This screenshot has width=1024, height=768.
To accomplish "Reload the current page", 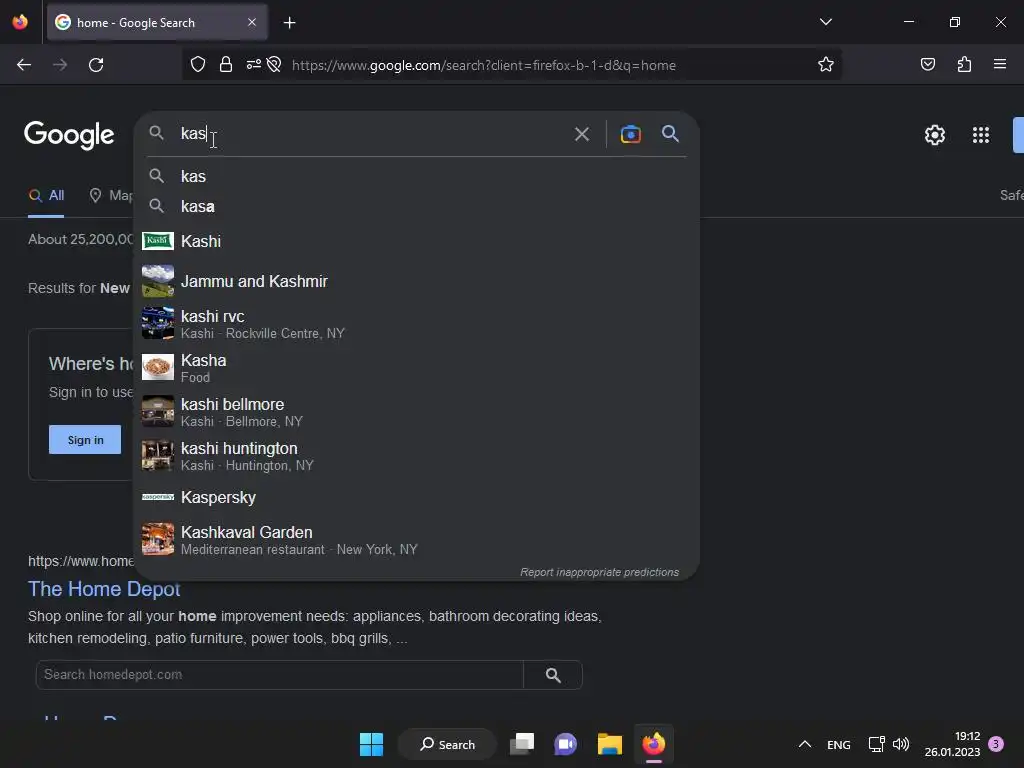I will click(96, 65).
